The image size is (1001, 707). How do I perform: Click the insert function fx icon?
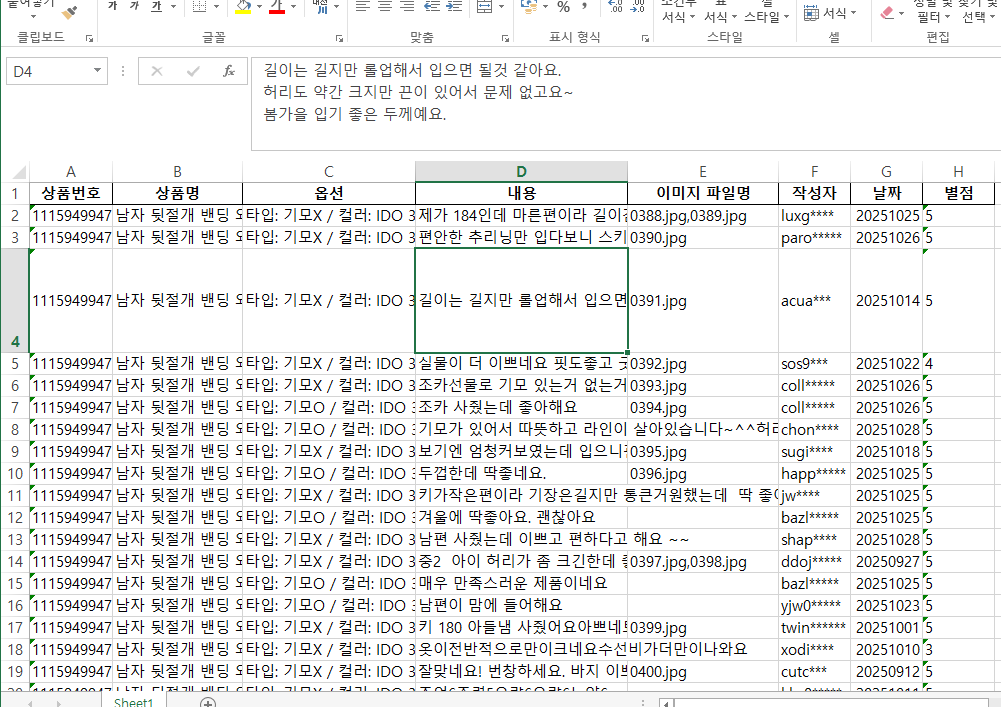point(228,71)
